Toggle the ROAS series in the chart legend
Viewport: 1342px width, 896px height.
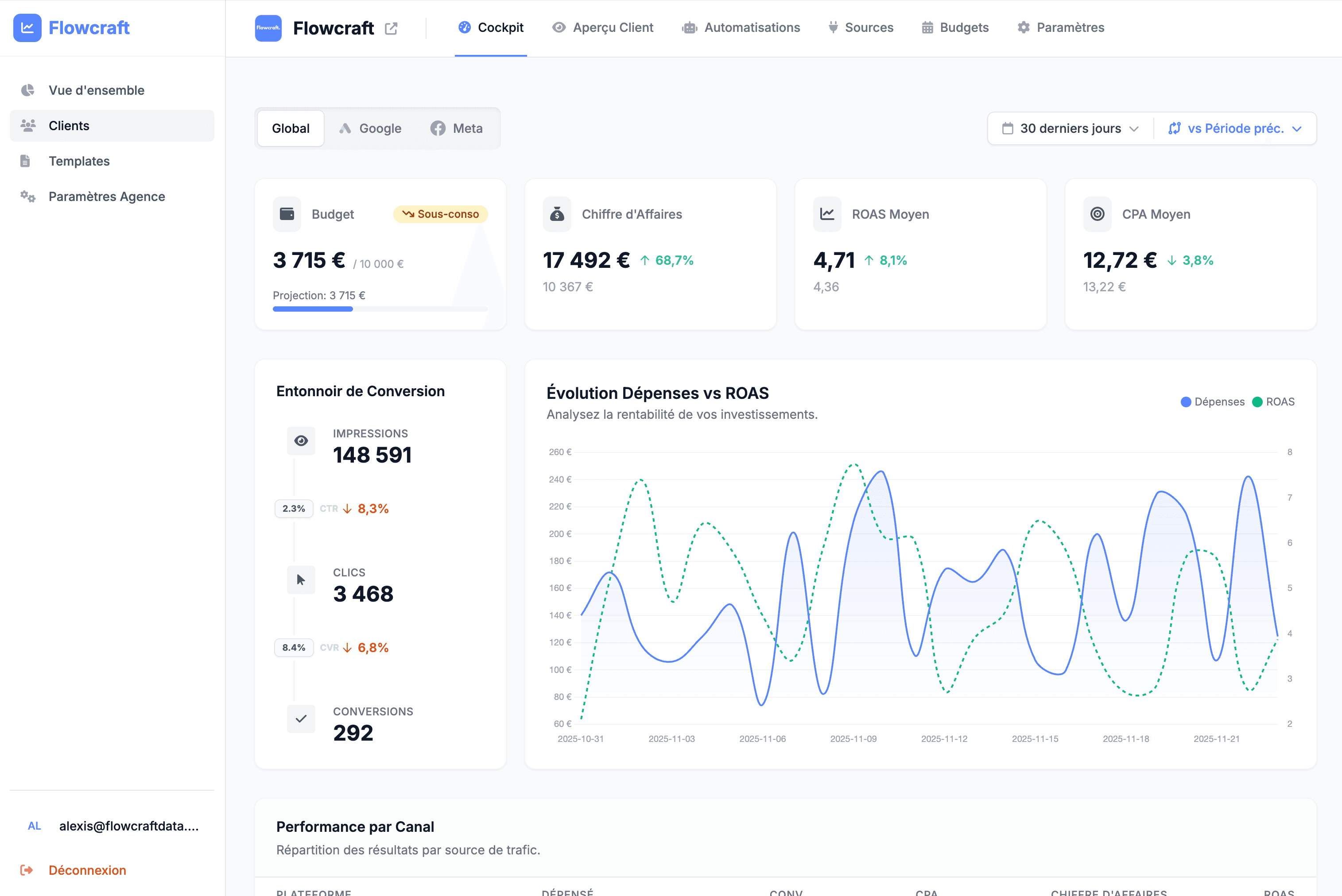1274,402
